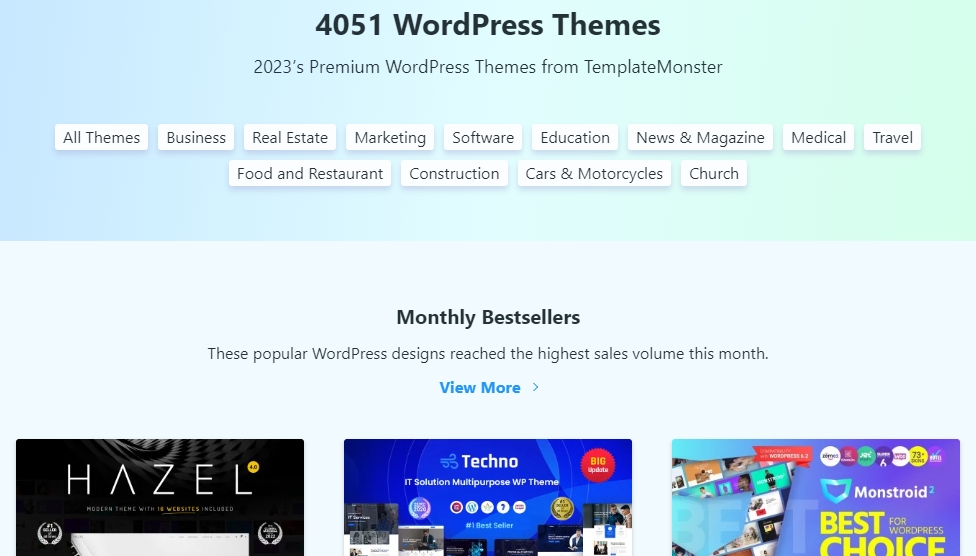
Task: Open Food and Restaurant themes
Action: (x=310, y=174)
